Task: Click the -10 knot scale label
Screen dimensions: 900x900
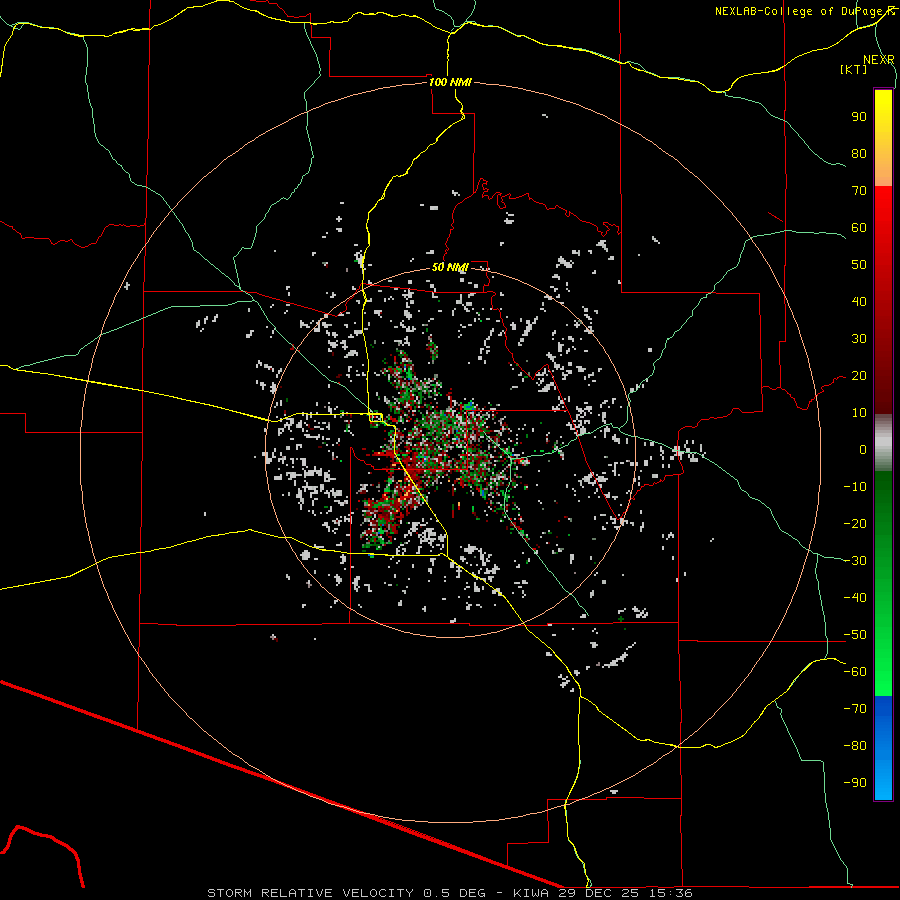Action: click(855, 487)
